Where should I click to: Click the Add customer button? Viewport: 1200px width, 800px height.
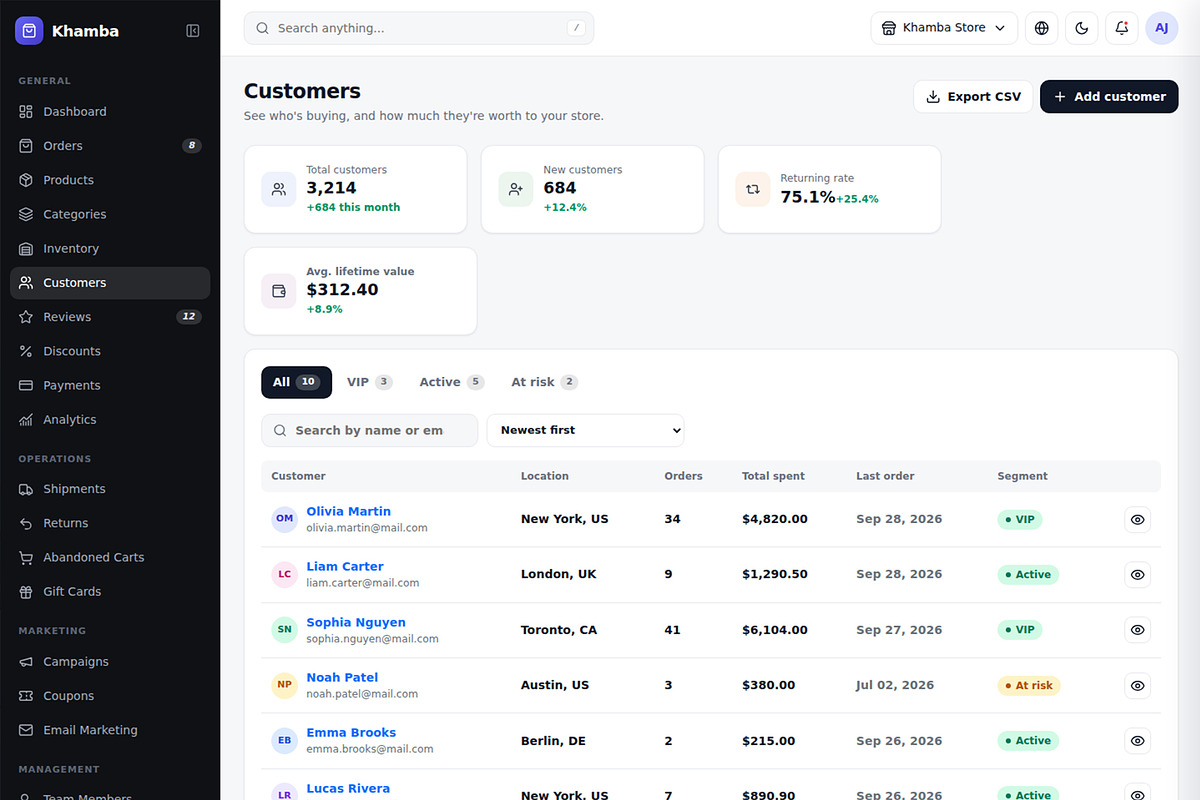pos(1109,97)
